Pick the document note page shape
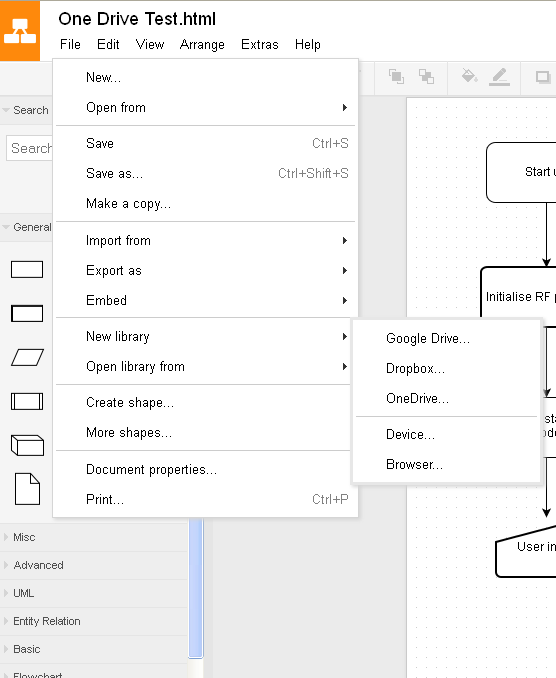Screen dimensions: 556x678 click(27, 489)
